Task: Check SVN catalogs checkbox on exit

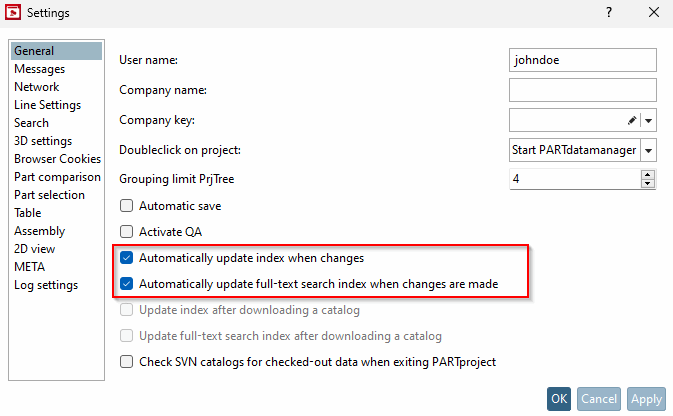Action: point(127,362)
